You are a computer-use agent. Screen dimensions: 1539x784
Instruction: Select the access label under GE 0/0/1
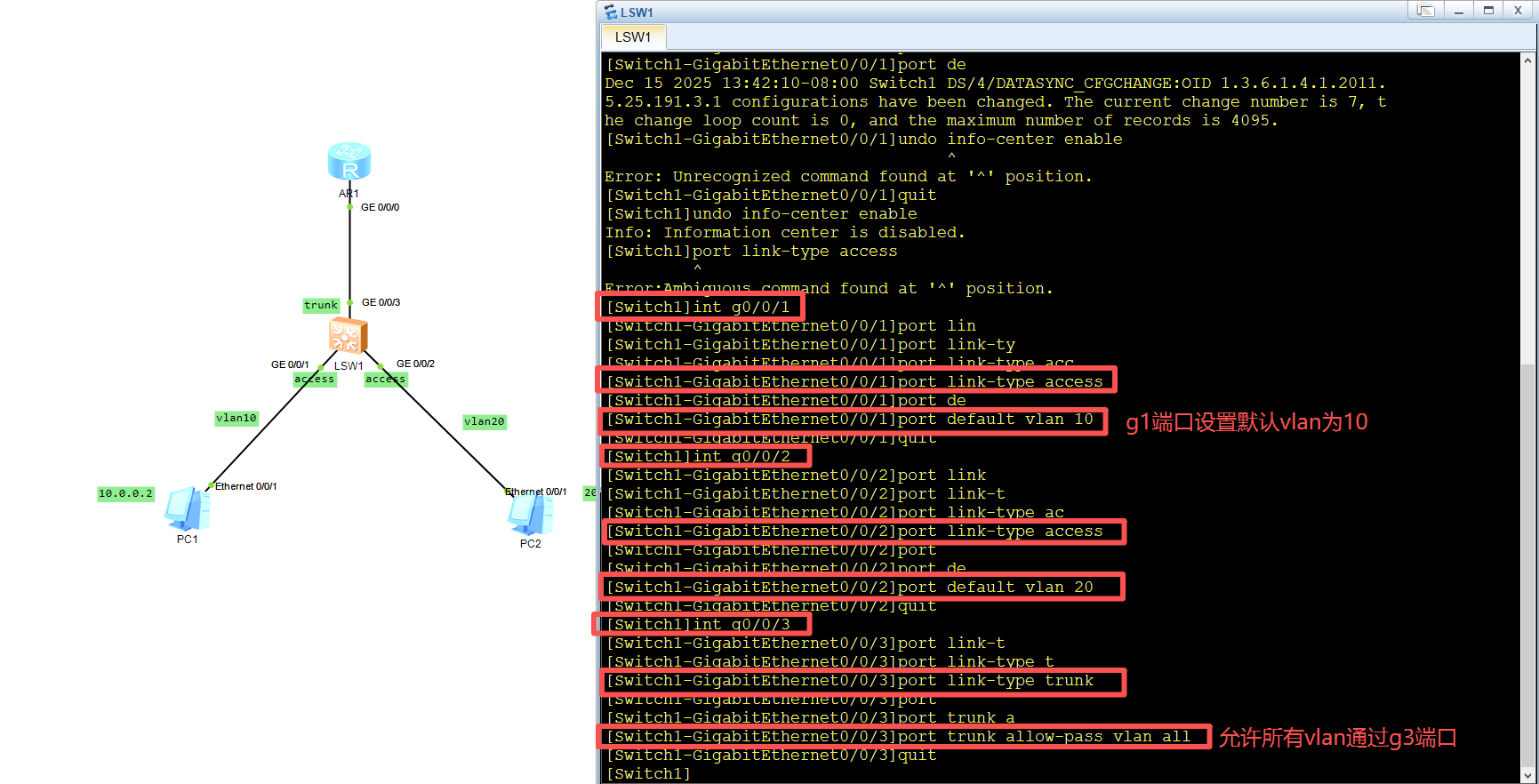(x=315, y=379)
